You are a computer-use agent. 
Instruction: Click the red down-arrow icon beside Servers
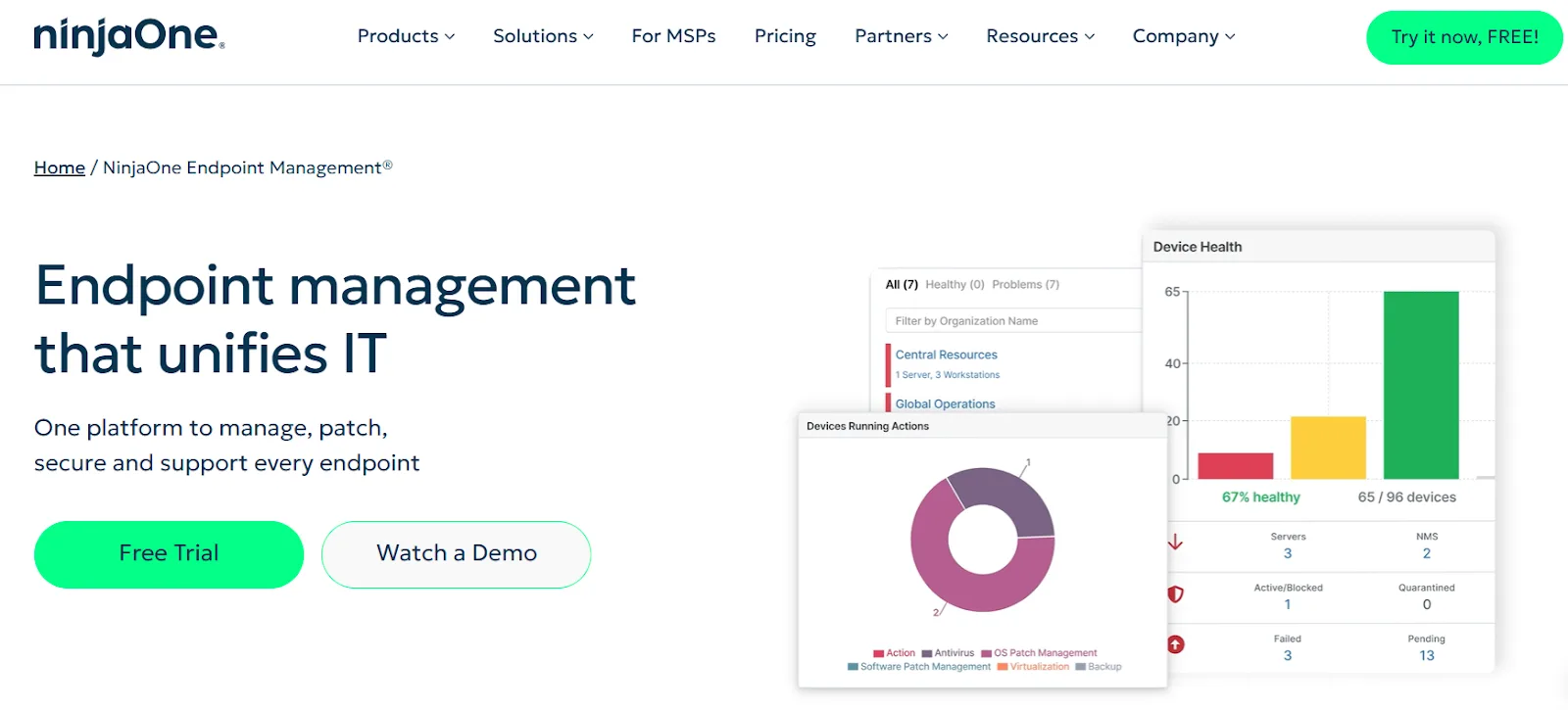point(1175,543)
